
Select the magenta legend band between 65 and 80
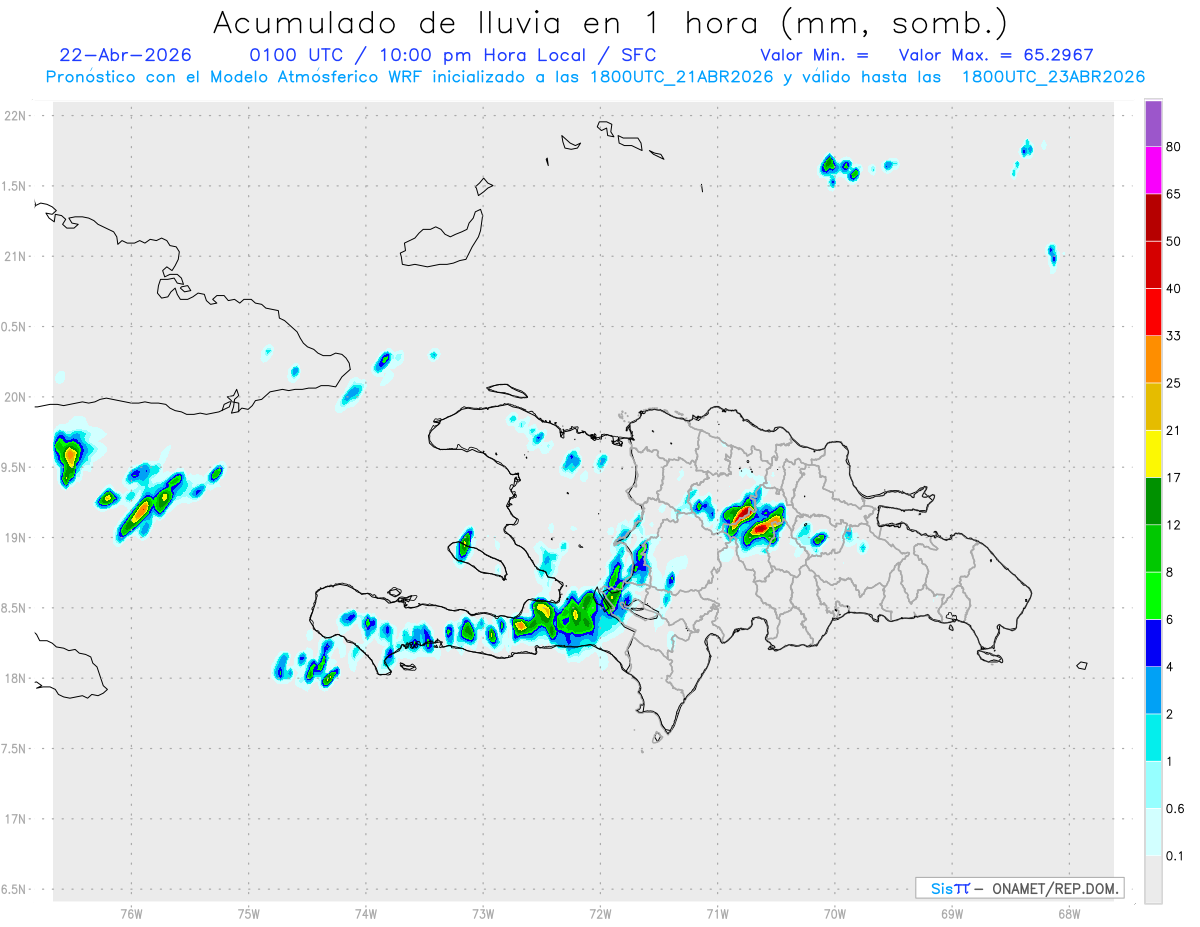[x=1153, y=170]
